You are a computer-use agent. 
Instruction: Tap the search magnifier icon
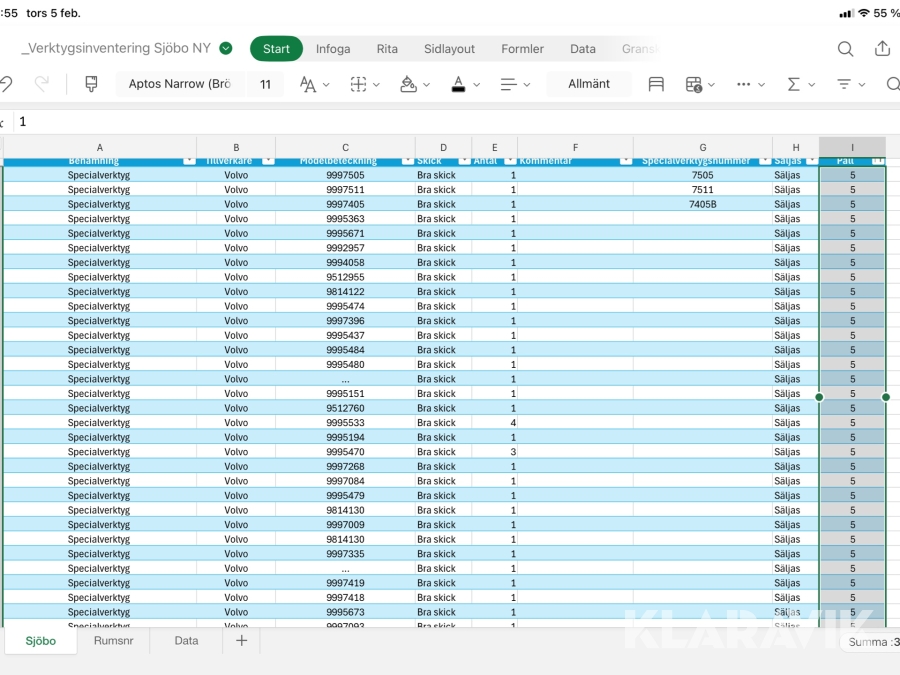tap(845, 49)
